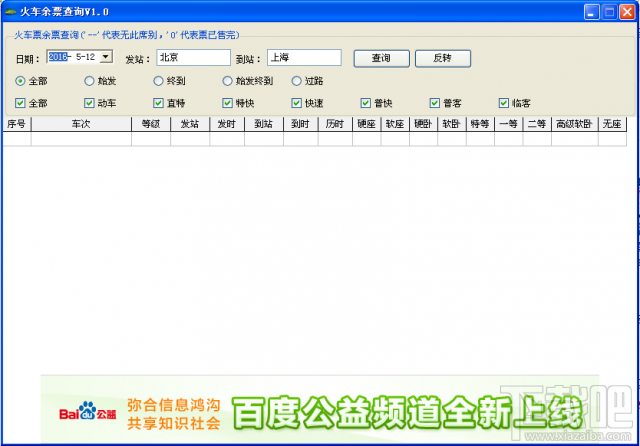
Task: Click the 发站 input with 北京
Action: pyautogui.click(x=193, y=58)
